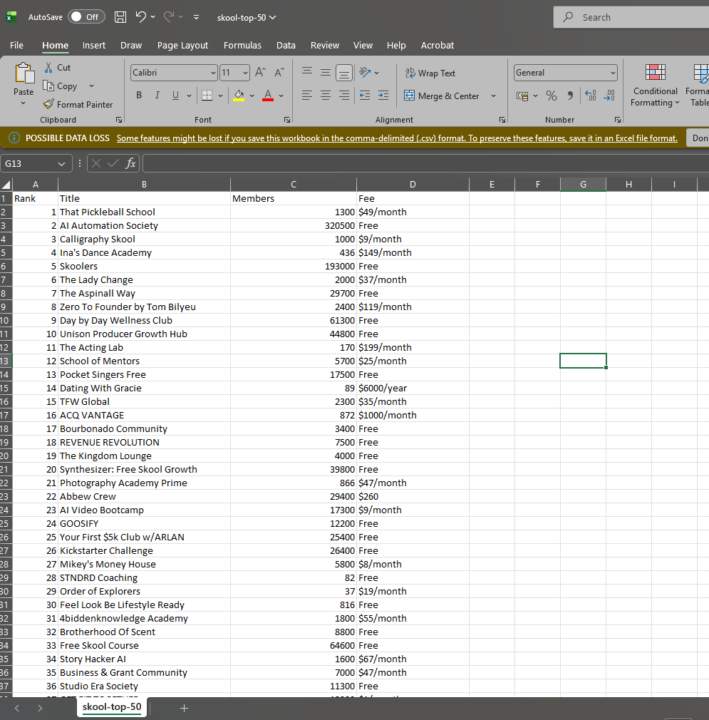The image size is (709, 720).
Task: Open the Acrobat tab
Action: pos(437,45)
